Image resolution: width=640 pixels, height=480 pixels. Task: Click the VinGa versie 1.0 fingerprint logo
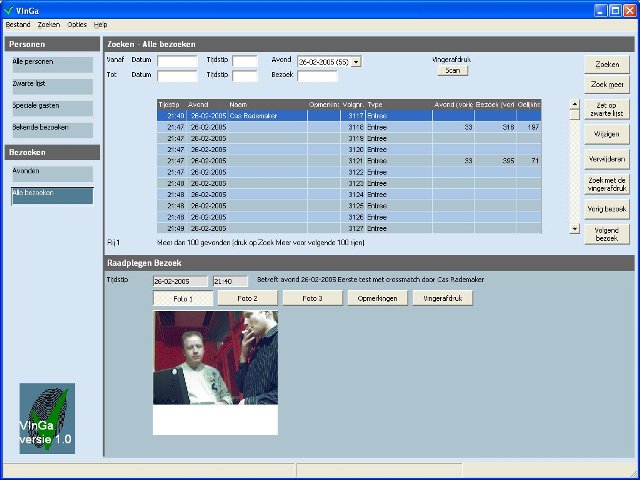[47, 418]
